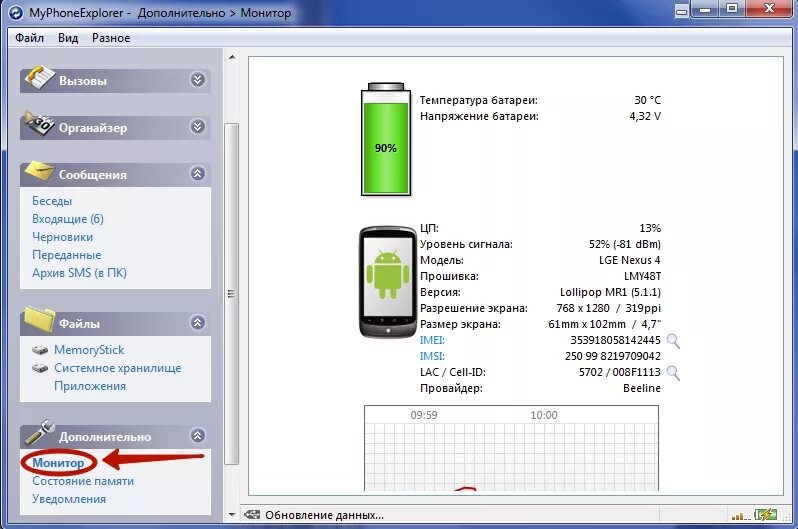Open Черновики folder
Viewport: 798px width, 529px height.
click(63, 237)
